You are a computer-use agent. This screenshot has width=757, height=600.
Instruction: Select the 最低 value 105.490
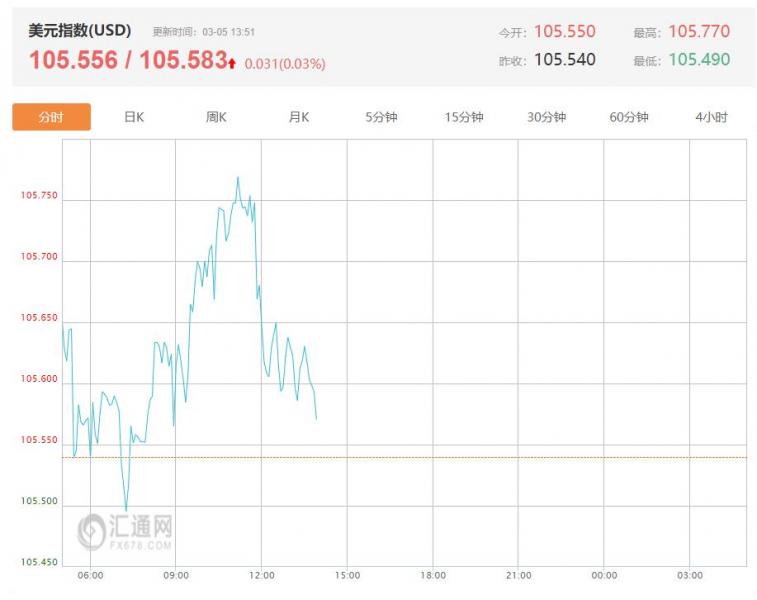tap(699, 60)
